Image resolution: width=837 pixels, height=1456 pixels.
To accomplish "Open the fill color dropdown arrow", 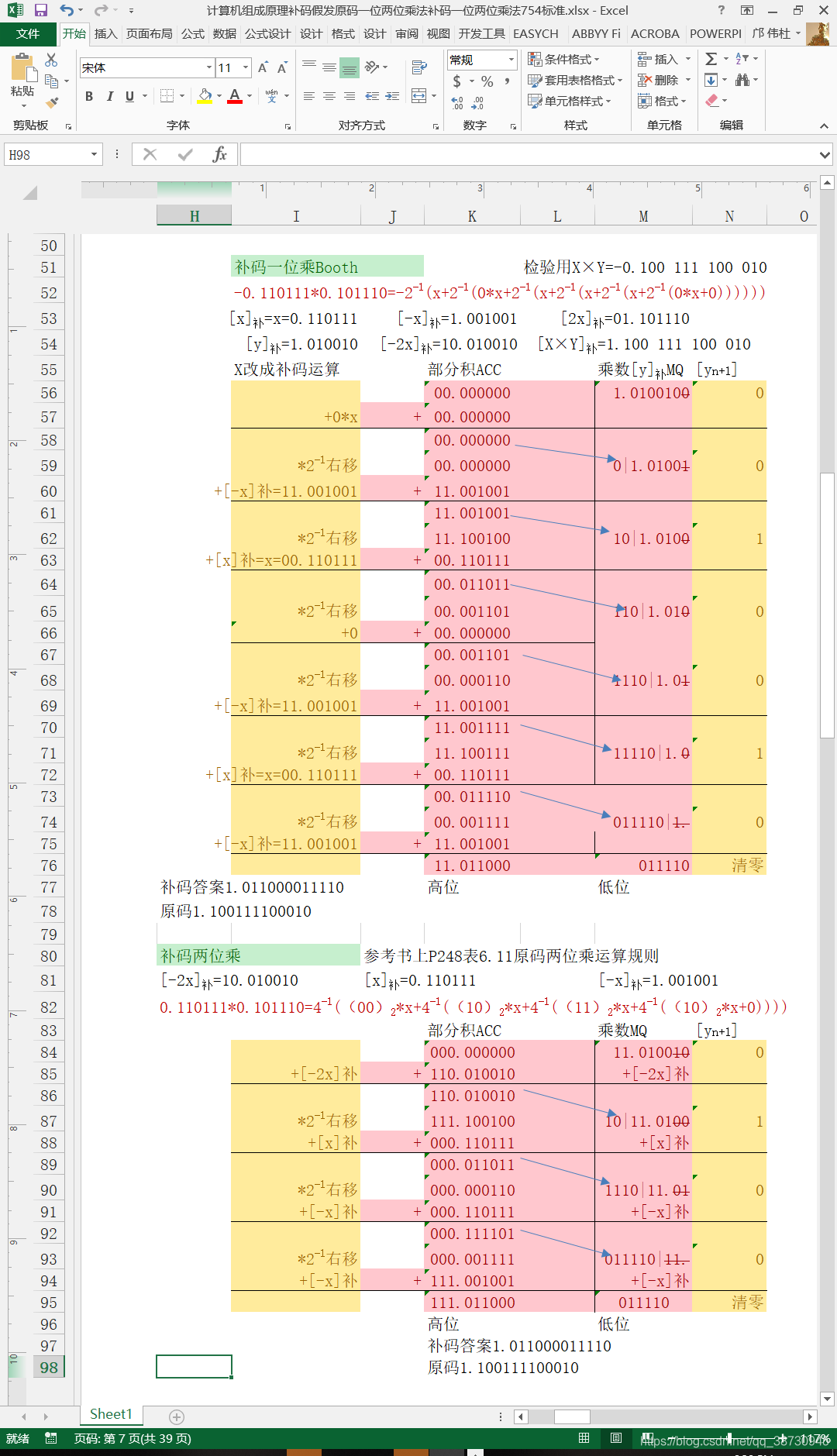I will coord(219,97).
